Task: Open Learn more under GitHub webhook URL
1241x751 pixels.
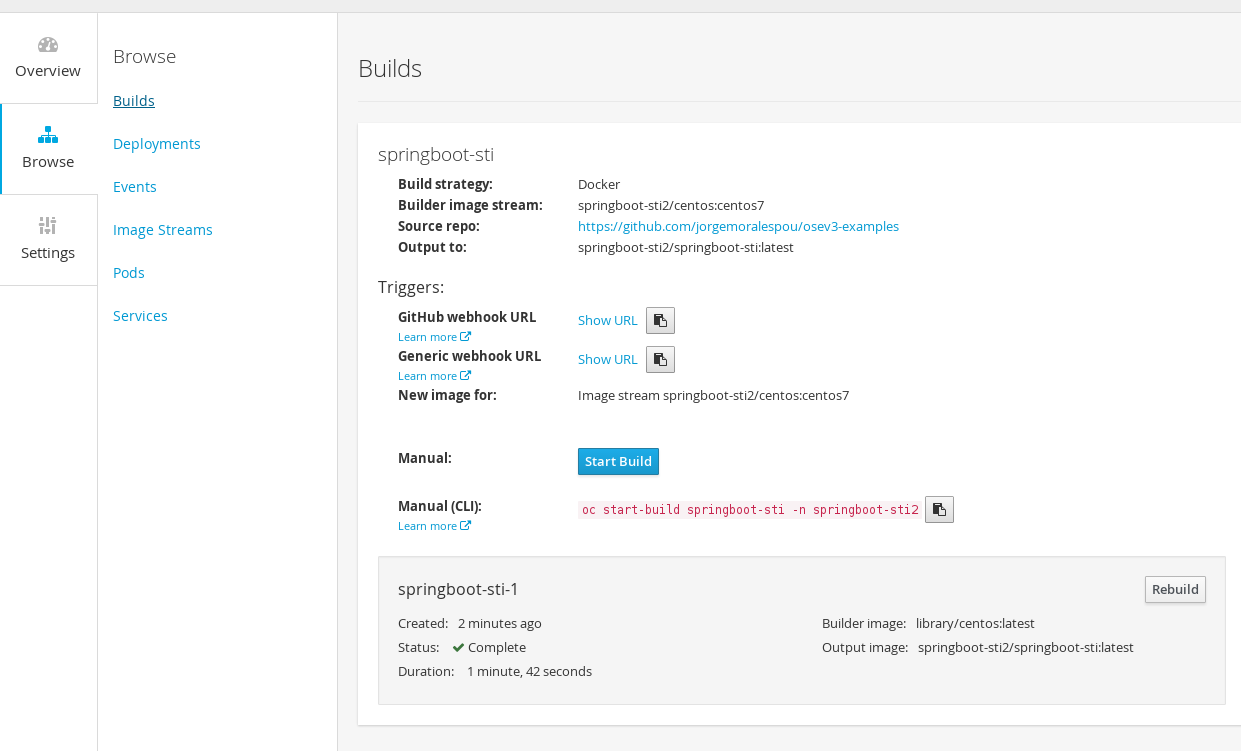Action: click(x=434, y=337)
